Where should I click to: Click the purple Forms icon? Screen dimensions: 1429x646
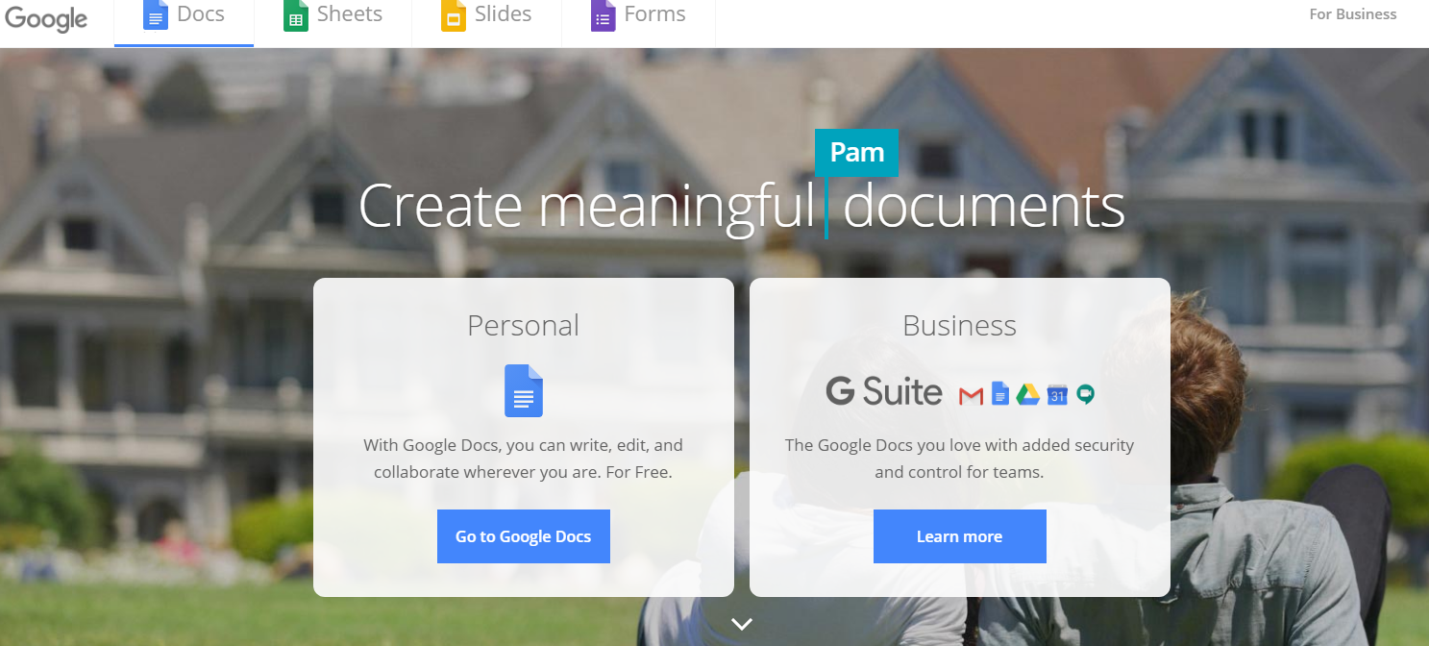click(603, 15)
